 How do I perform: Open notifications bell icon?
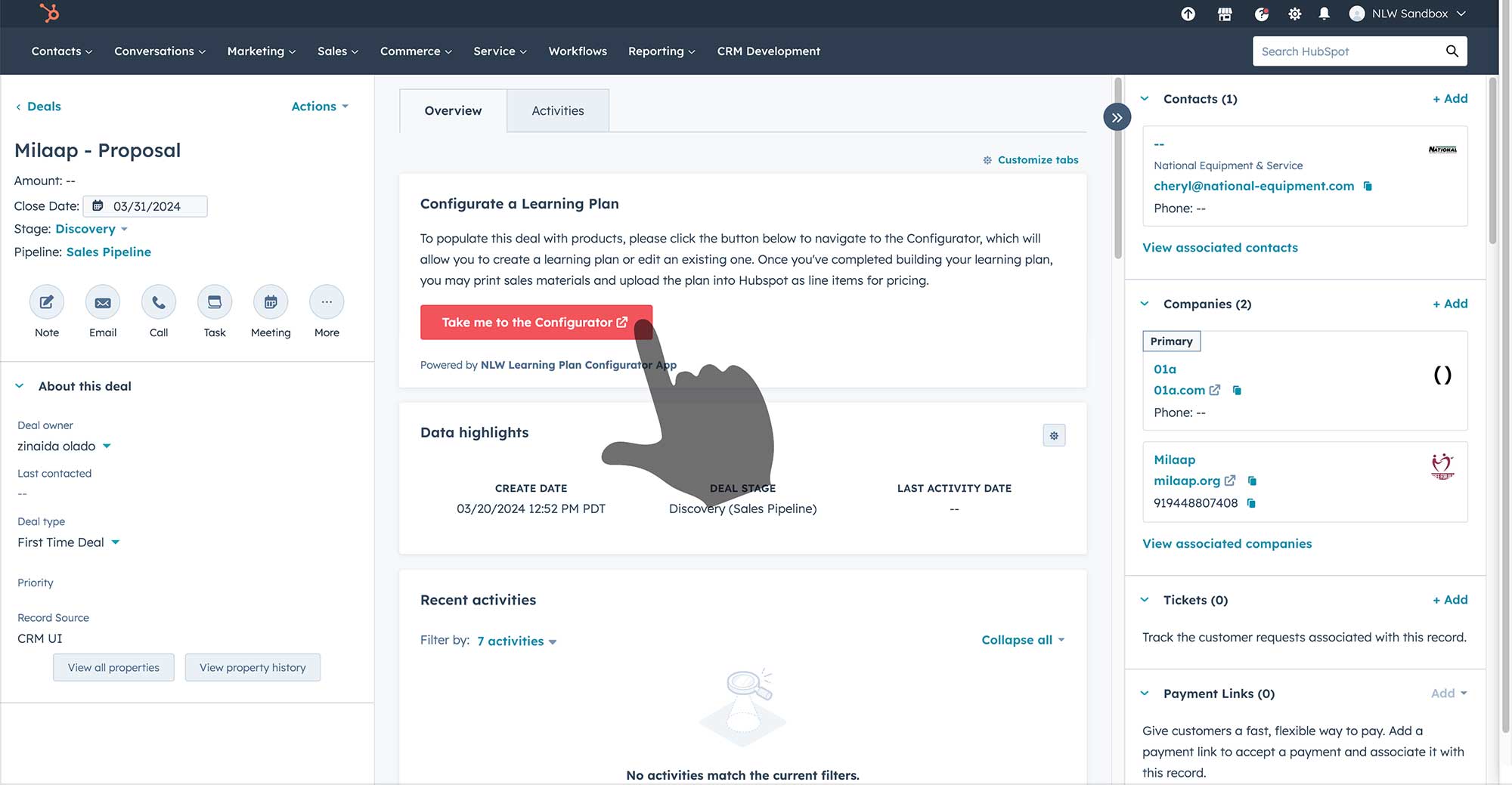point(1325,14)
